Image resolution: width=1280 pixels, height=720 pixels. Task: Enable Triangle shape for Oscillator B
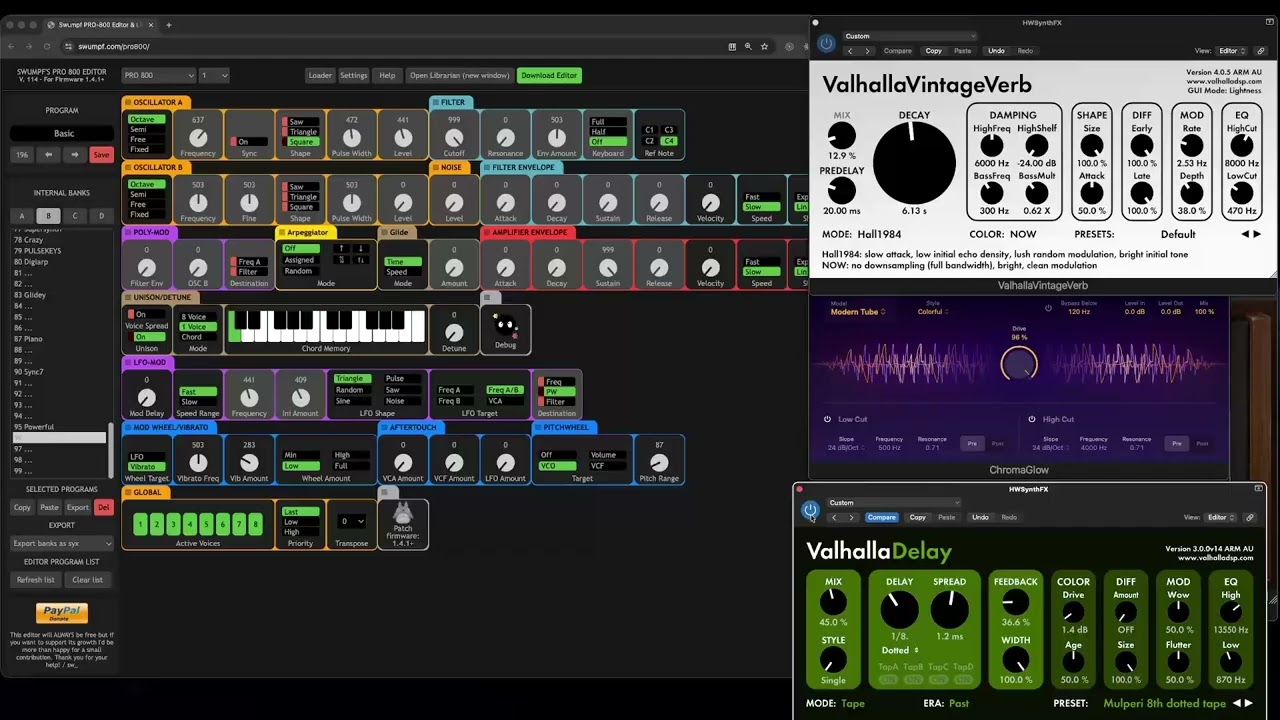(301, 197)
